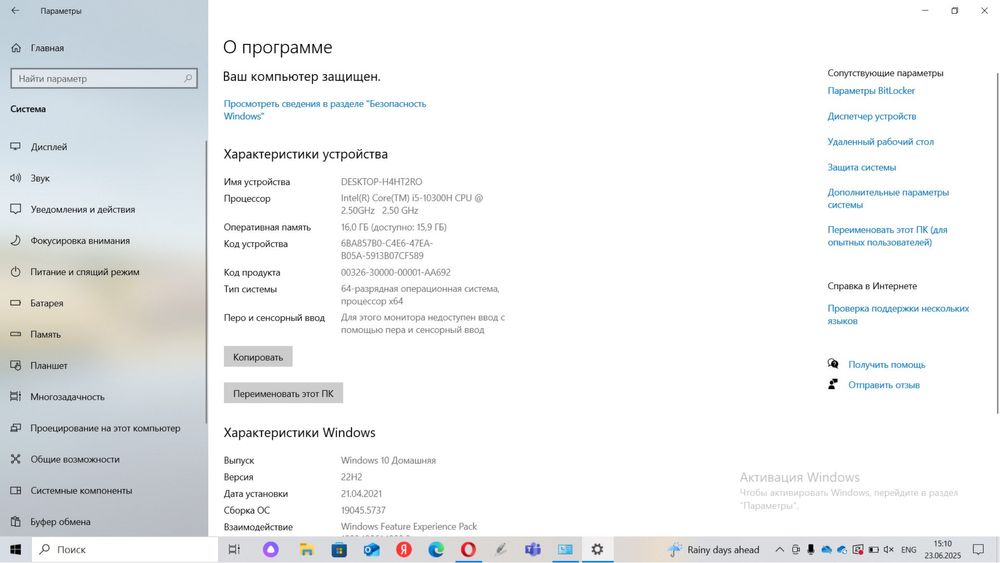Open Opera browser from the taskbar
This screenshot has width=1000, height=563.
[x=468, y=550]
